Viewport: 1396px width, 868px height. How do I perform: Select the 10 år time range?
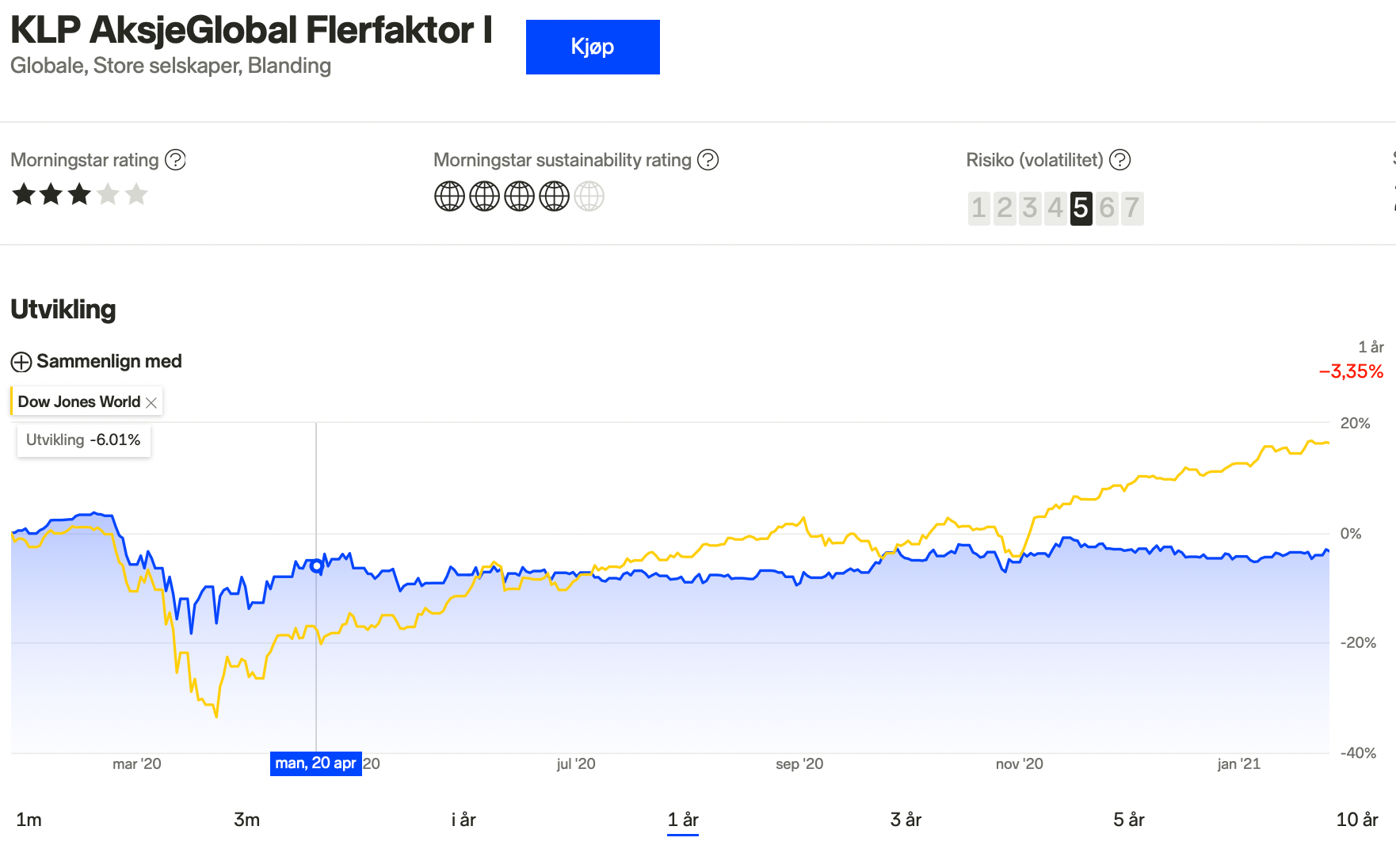point(1357,820)
